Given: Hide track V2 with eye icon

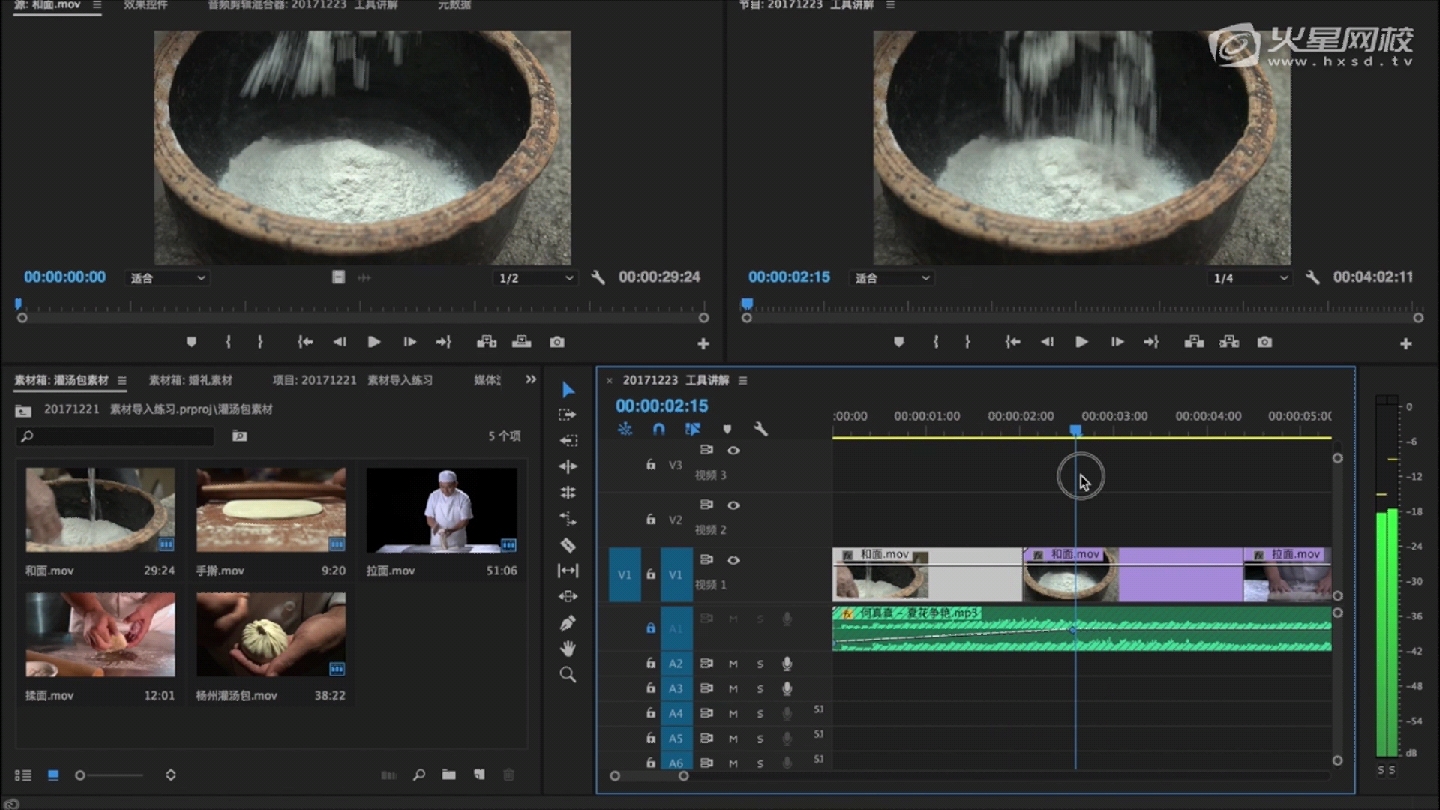Looking at the screenshot, I should click(733, 506).
